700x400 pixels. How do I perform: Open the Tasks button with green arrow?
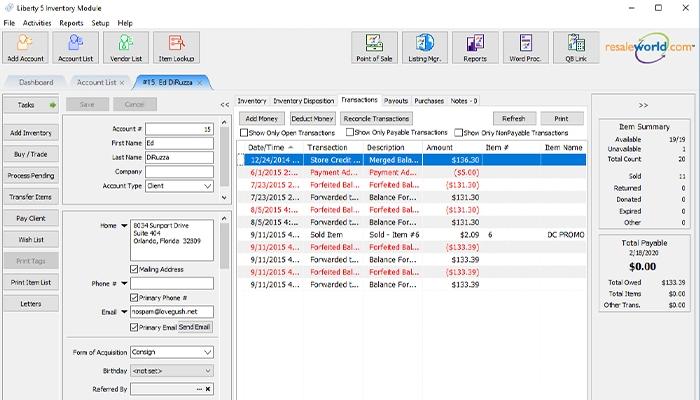click(31, 105)
